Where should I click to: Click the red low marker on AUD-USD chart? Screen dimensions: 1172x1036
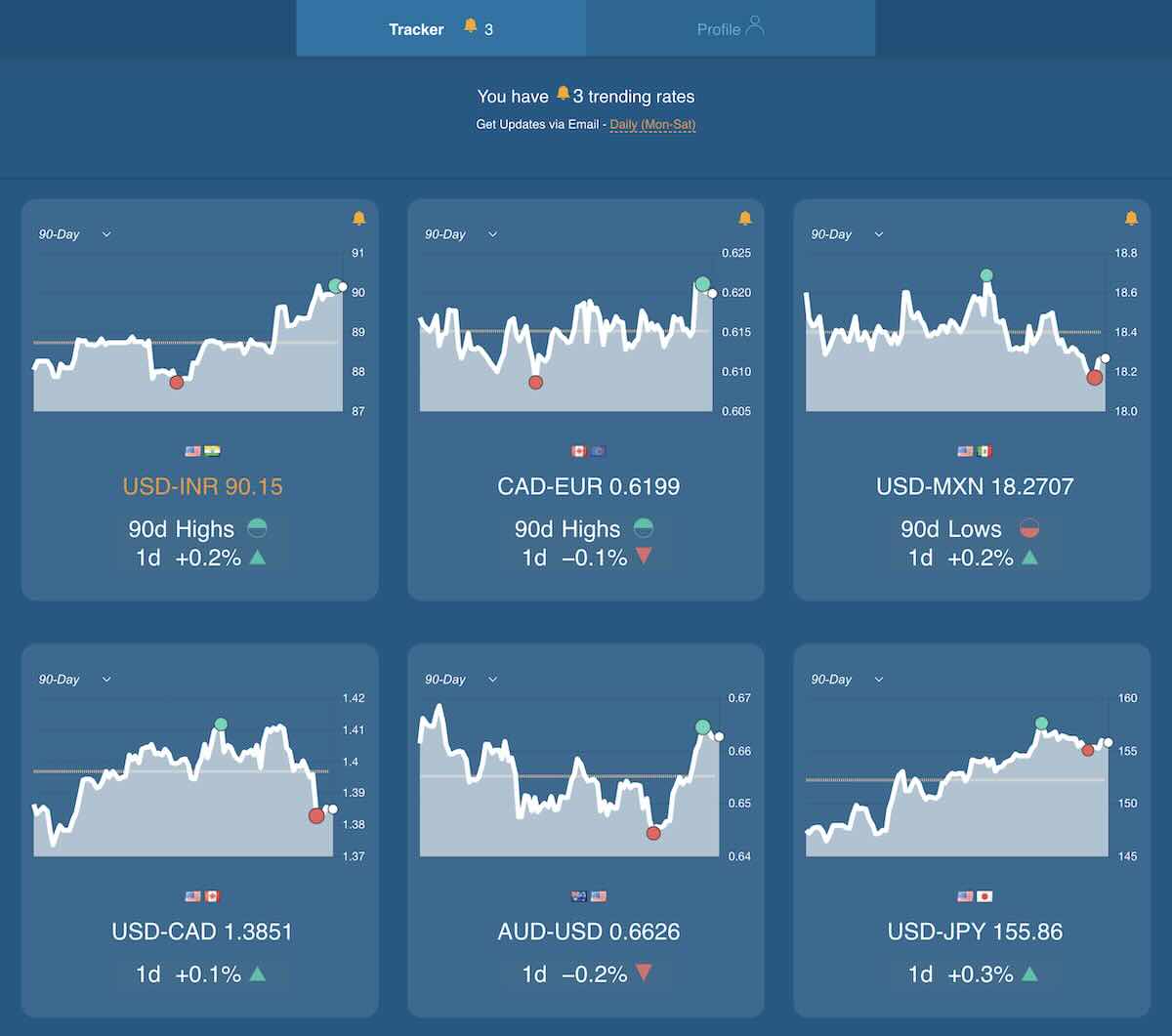point(653,833)
